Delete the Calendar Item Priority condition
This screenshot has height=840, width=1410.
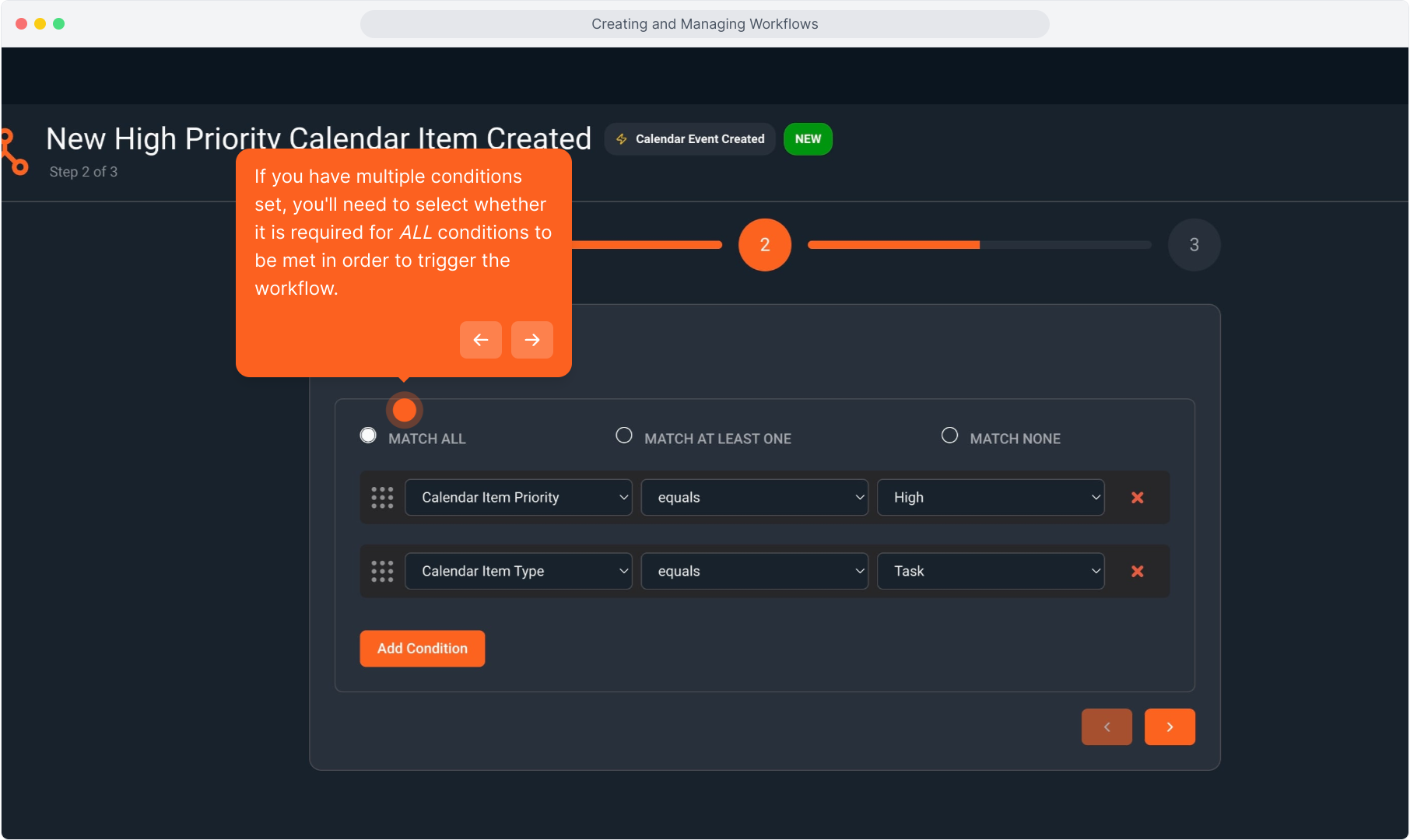pyautogui.click(x=1137, y=498)
